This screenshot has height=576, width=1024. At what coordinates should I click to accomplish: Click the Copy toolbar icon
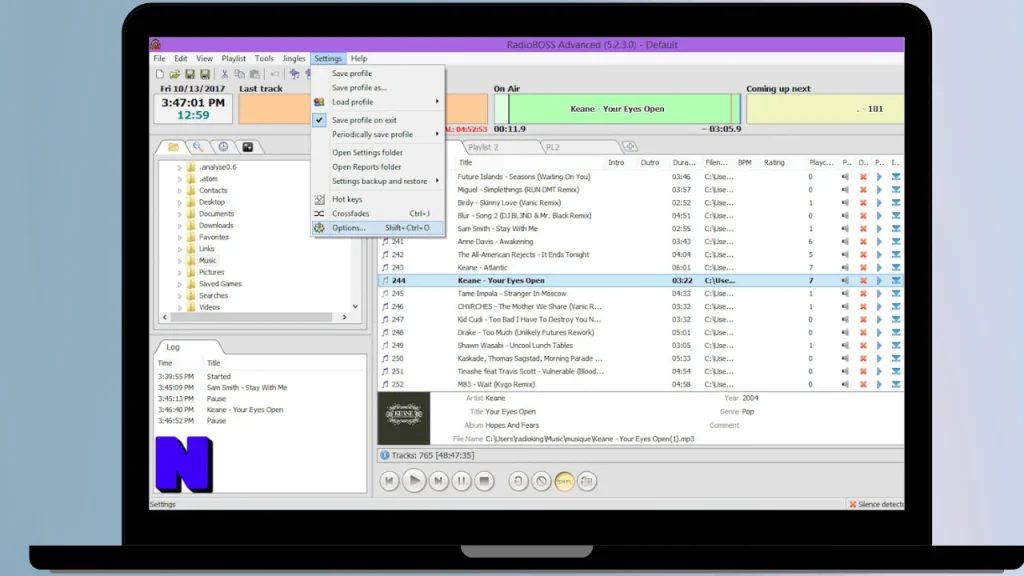pyautogui.click(x=240, y=74)
